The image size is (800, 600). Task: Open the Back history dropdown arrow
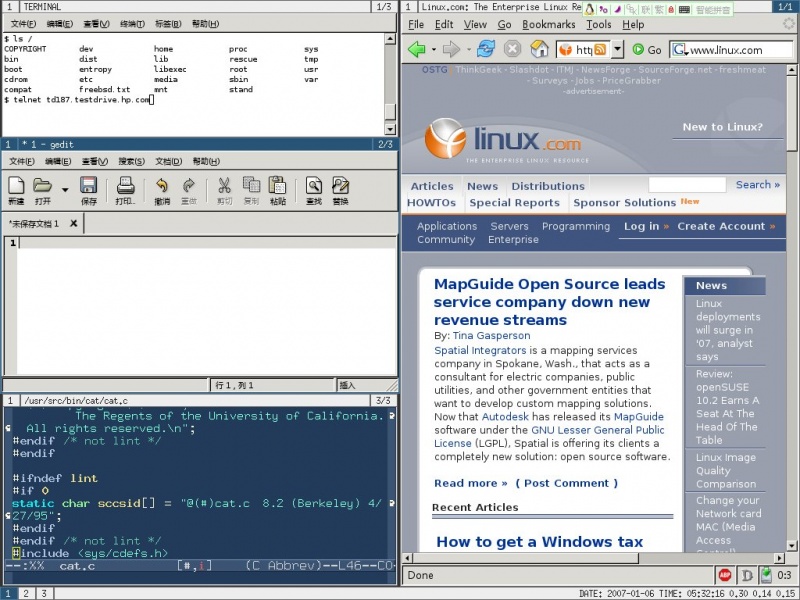point(434,49)
